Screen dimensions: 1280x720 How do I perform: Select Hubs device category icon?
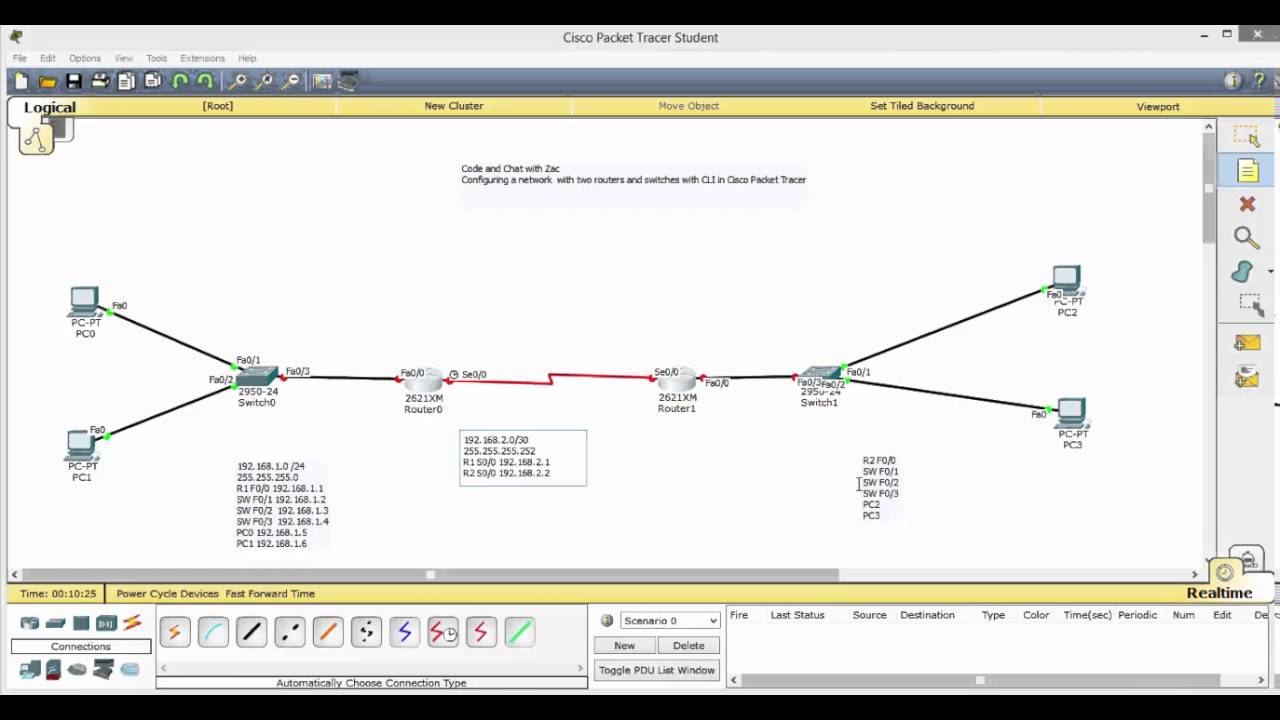coord(81,624)
